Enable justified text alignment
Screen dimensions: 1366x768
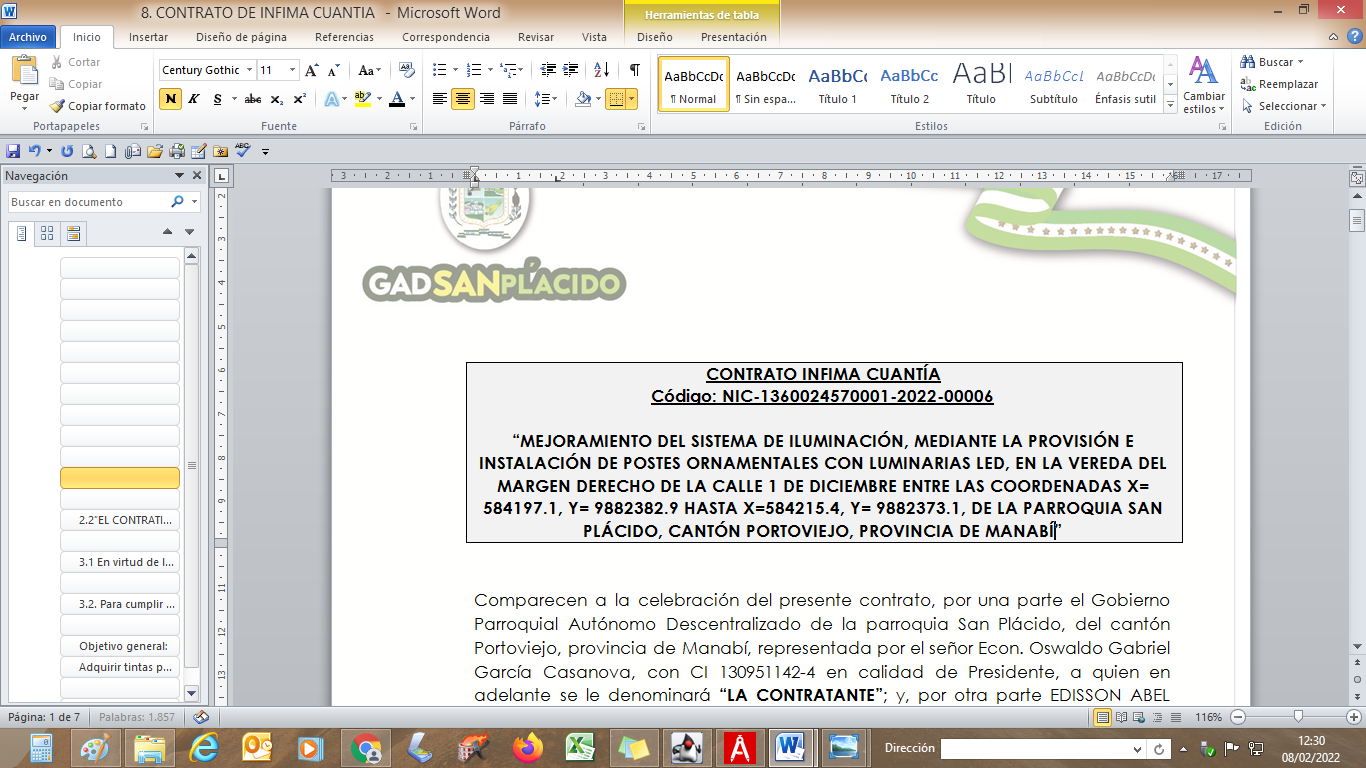pyautogui.click(x=510, y=99)
